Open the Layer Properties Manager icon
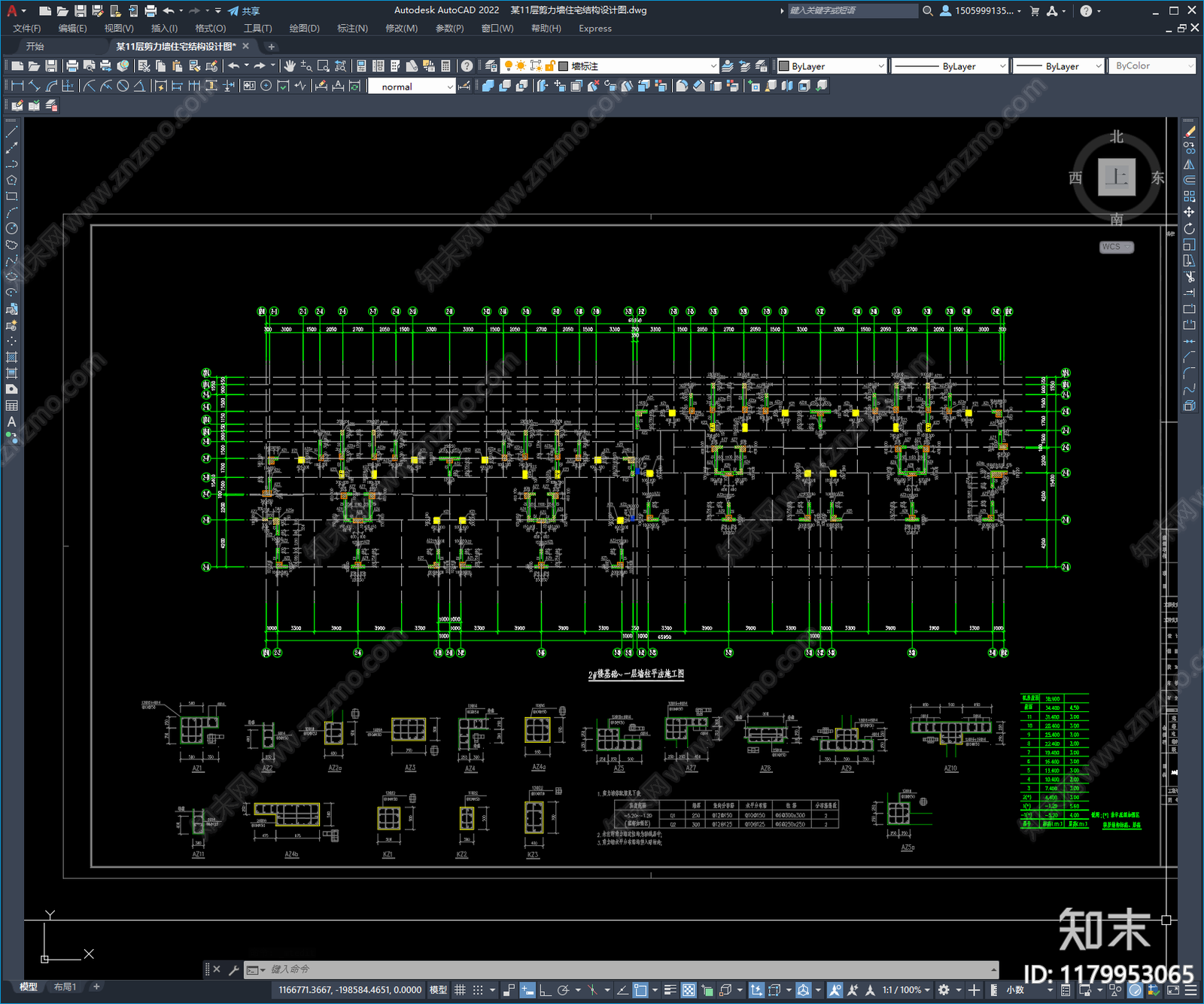 491,66
